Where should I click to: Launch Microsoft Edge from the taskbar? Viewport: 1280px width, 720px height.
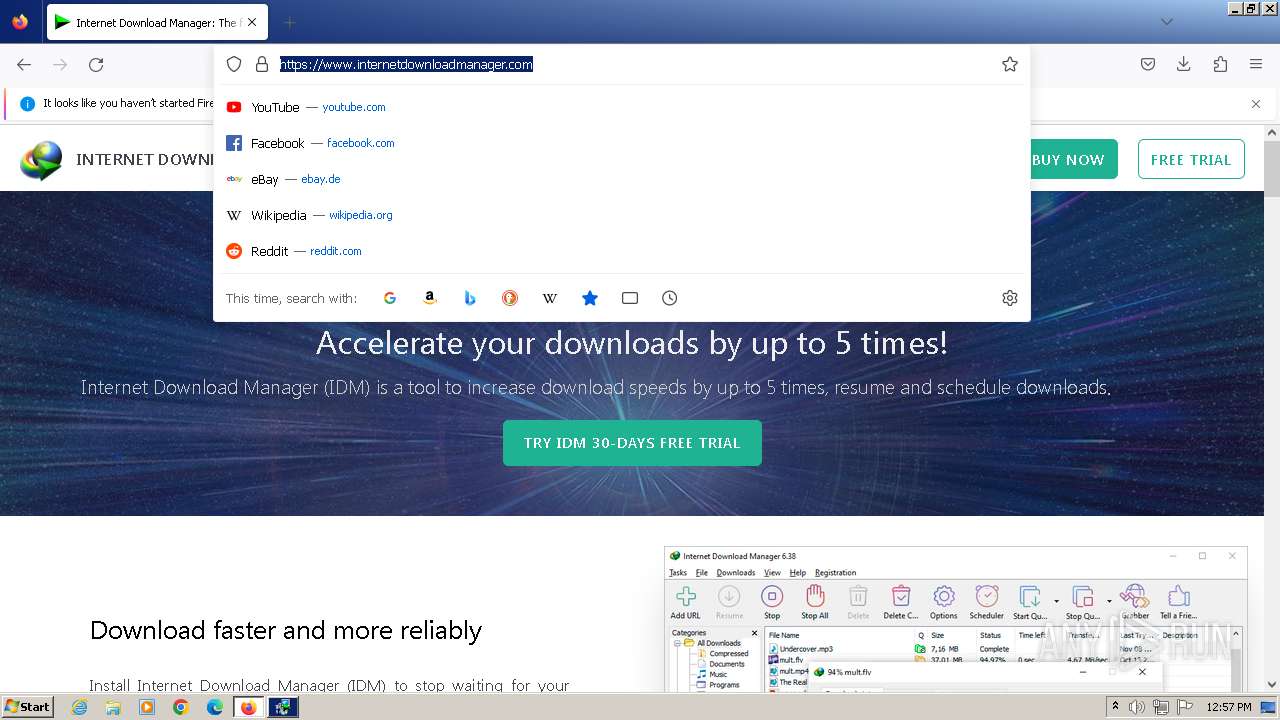click(215, 707)
